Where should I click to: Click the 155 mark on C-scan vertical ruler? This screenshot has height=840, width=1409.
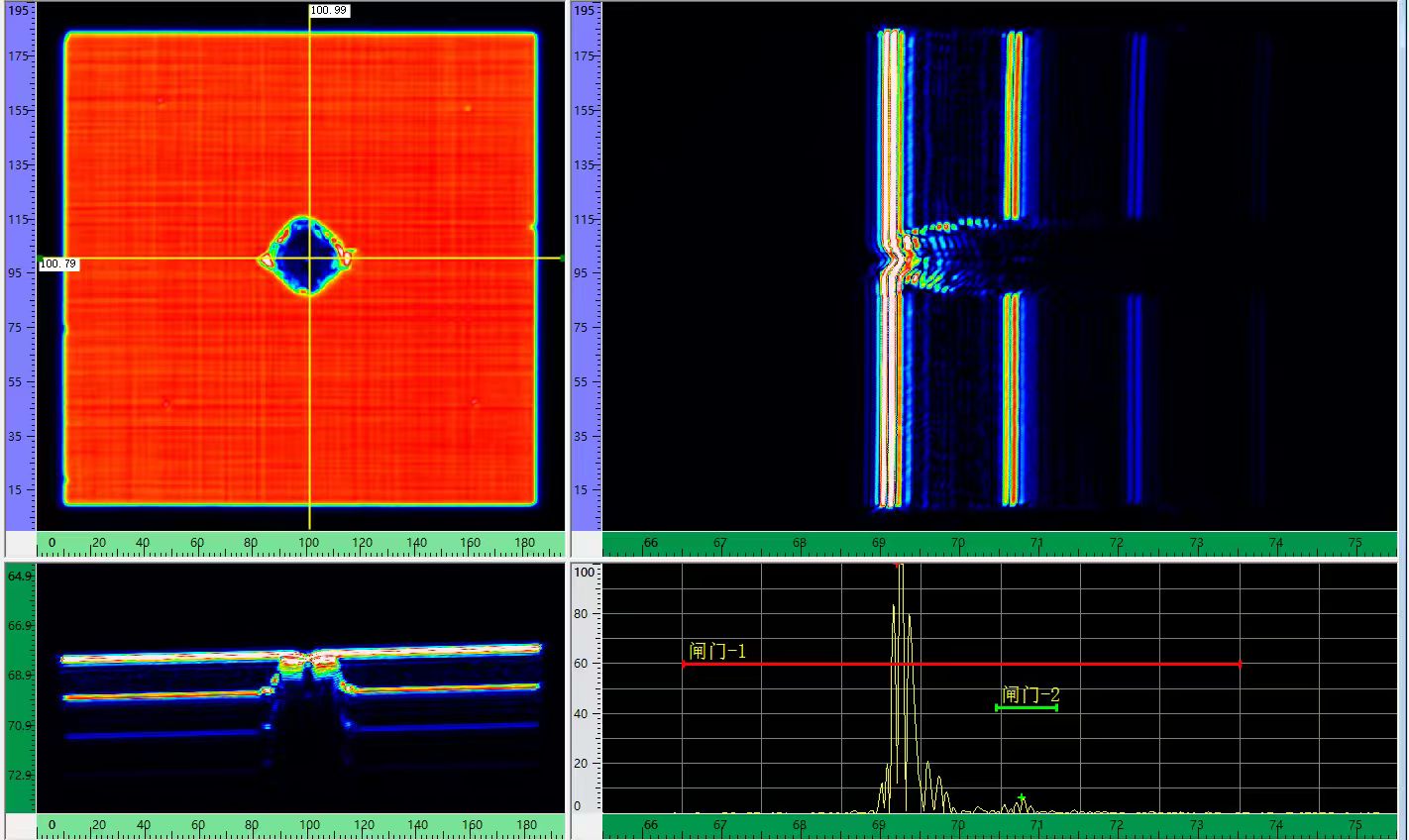pos(20,111)
